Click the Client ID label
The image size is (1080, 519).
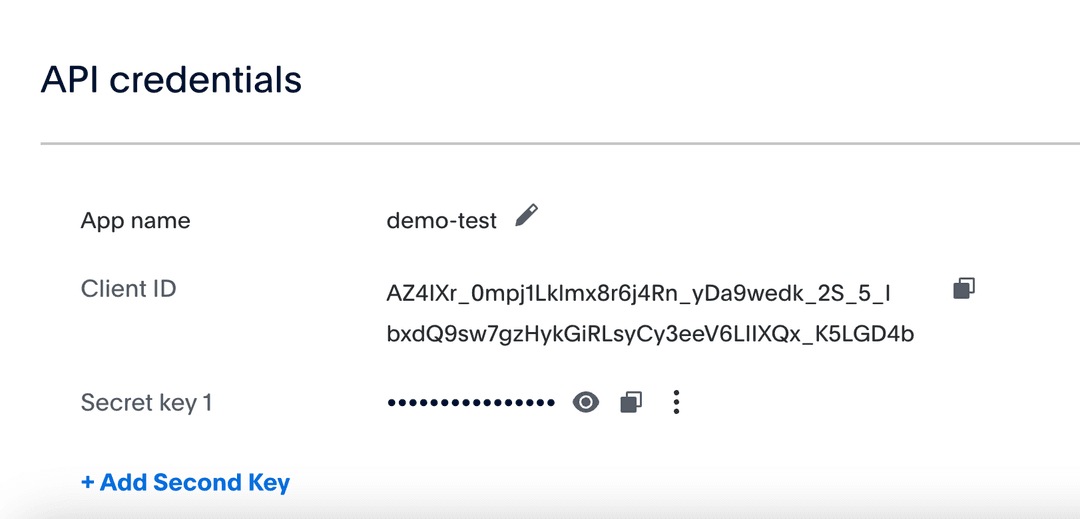tap(128, 289)
